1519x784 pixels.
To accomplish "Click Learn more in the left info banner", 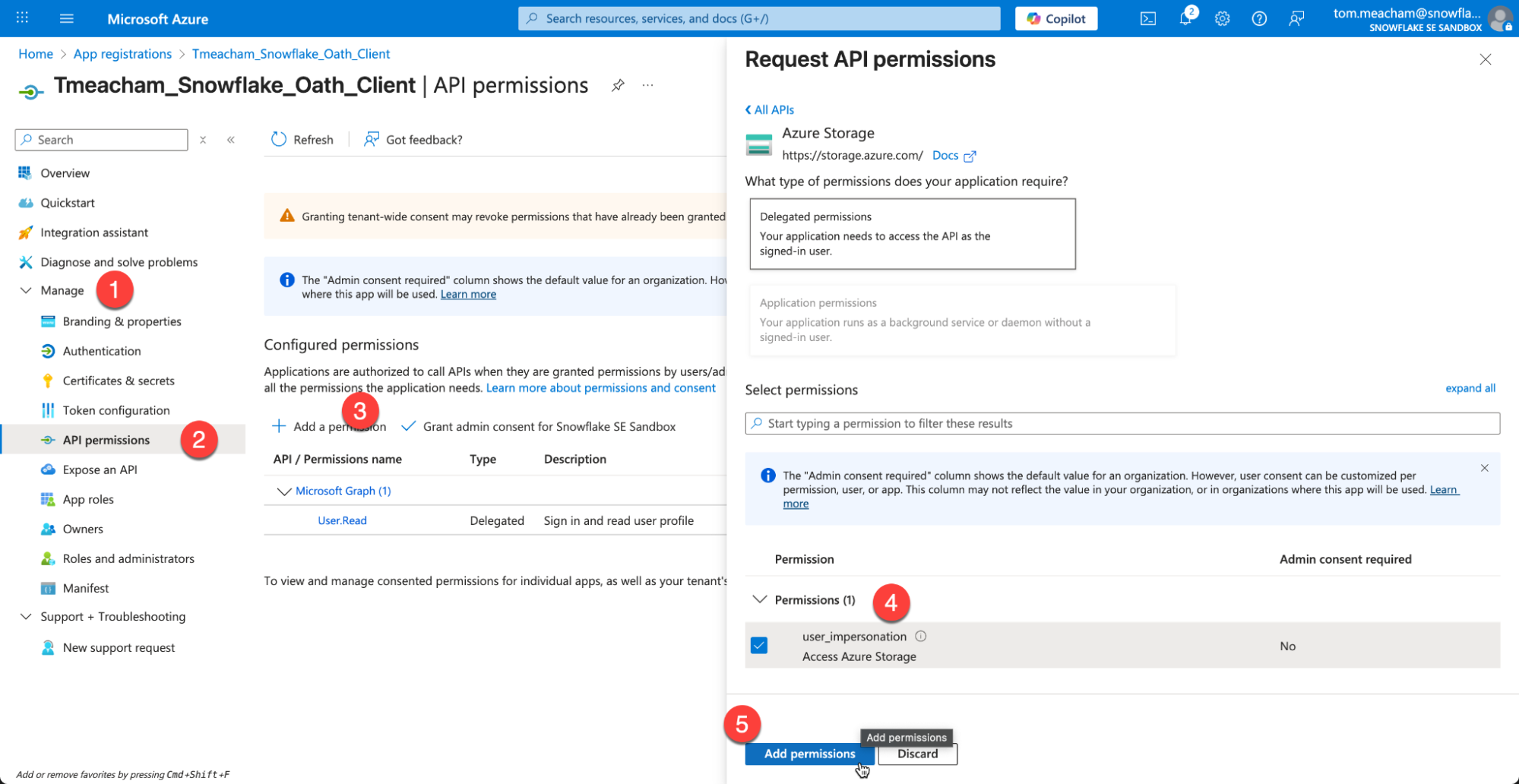I will pos(468,294).
